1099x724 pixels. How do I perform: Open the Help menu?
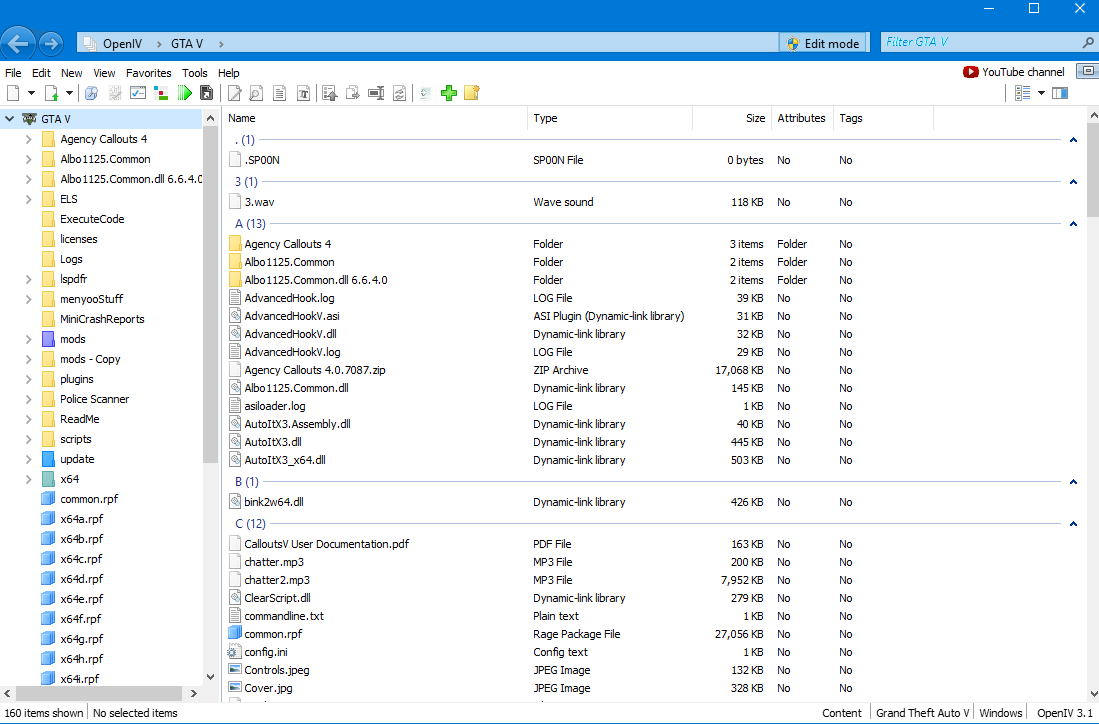coord(228,73)
